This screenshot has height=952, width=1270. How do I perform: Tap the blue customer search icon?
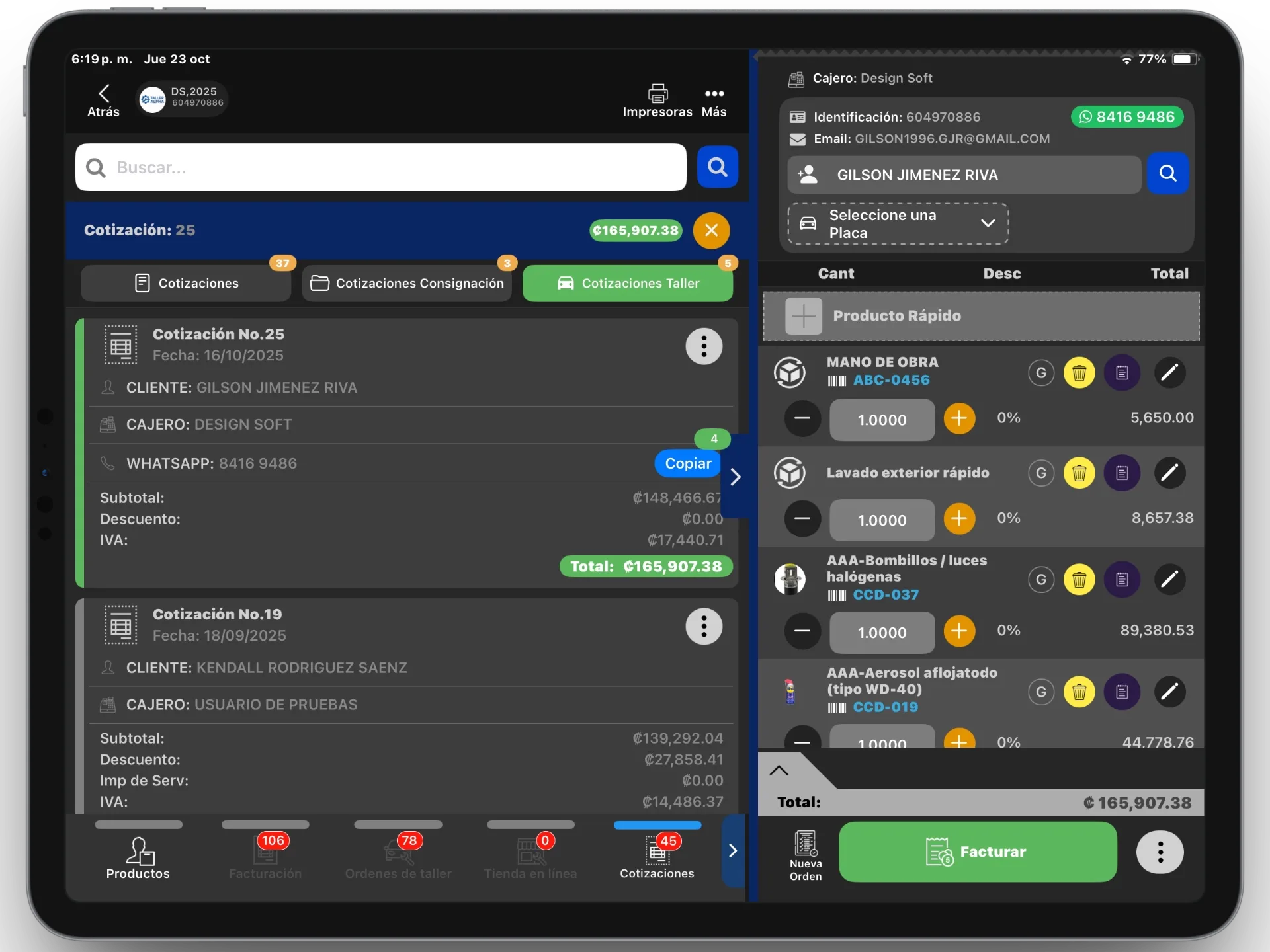(x=1167, y=174)
